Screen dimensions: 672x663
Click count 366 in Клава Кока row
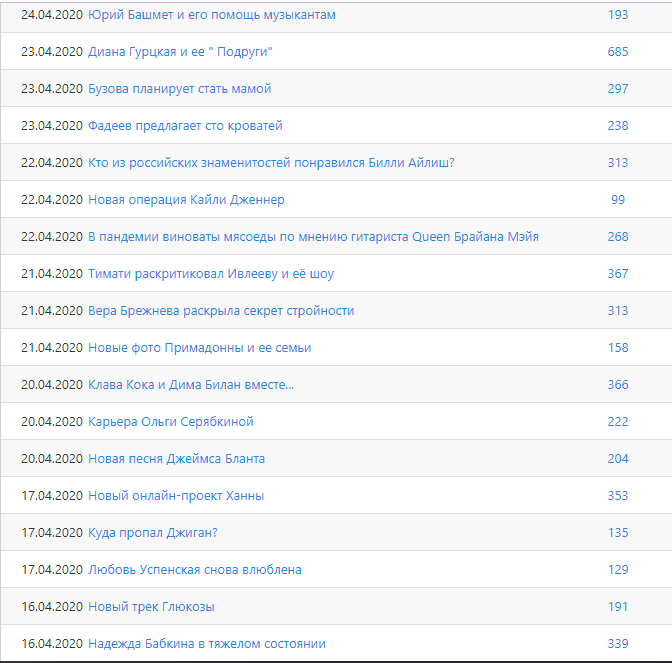point(618,385)
